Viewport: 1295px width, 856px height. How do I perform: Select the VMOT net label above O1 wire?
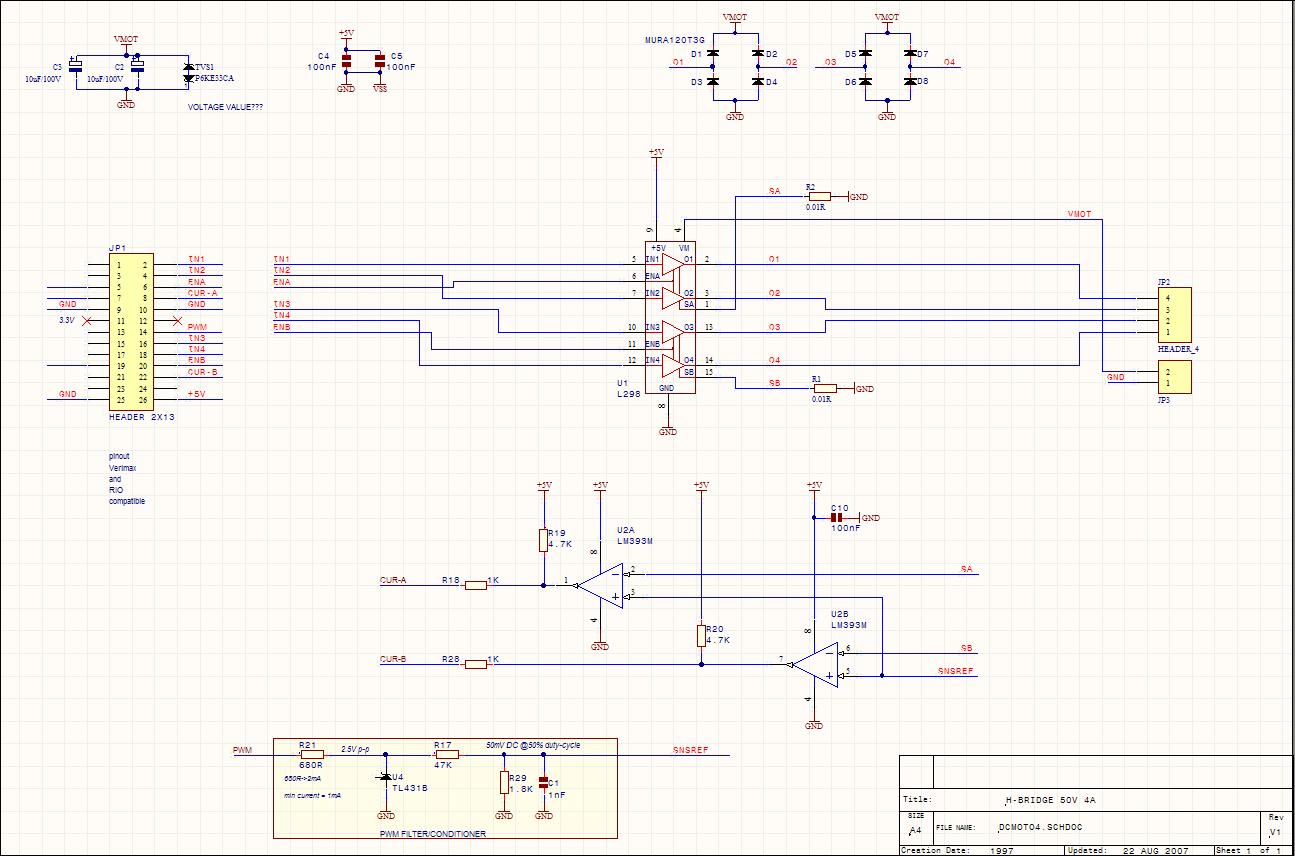pos(1080,215)
